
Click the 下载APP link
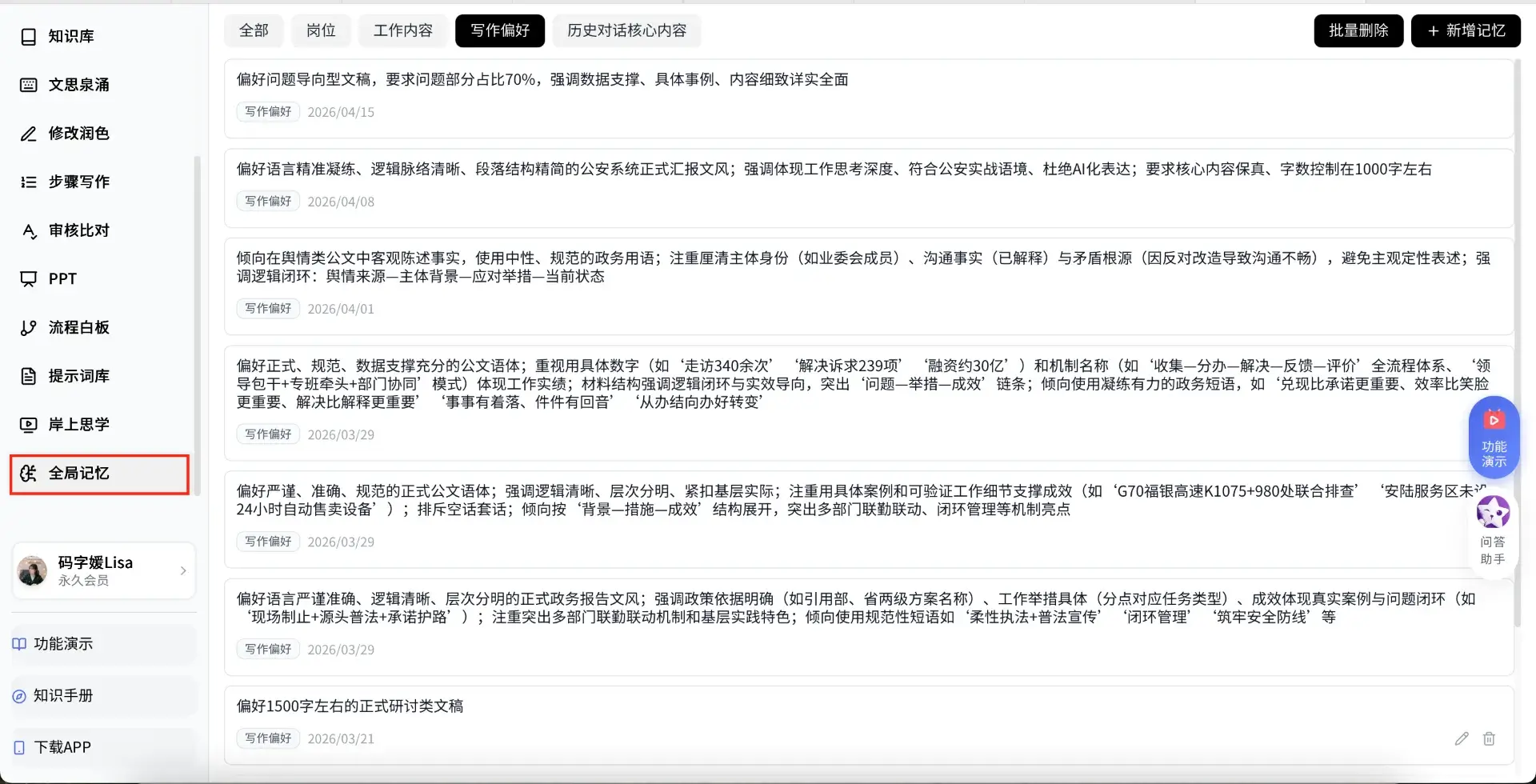(62, 747)
